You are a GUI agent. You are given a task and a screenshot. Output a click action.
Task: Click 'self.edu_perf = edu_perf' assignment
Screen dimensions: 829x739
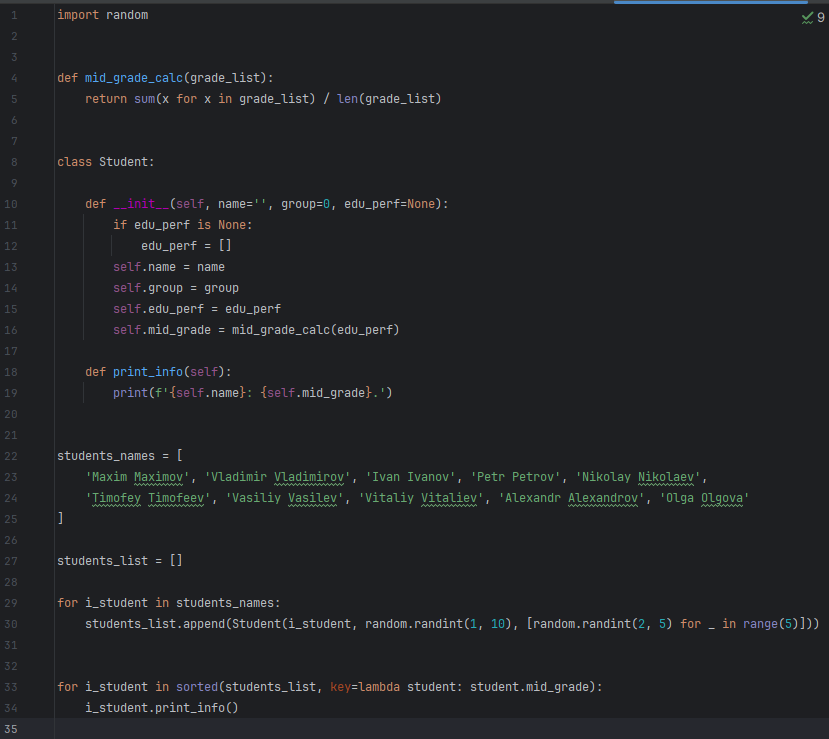click(197, 309)
